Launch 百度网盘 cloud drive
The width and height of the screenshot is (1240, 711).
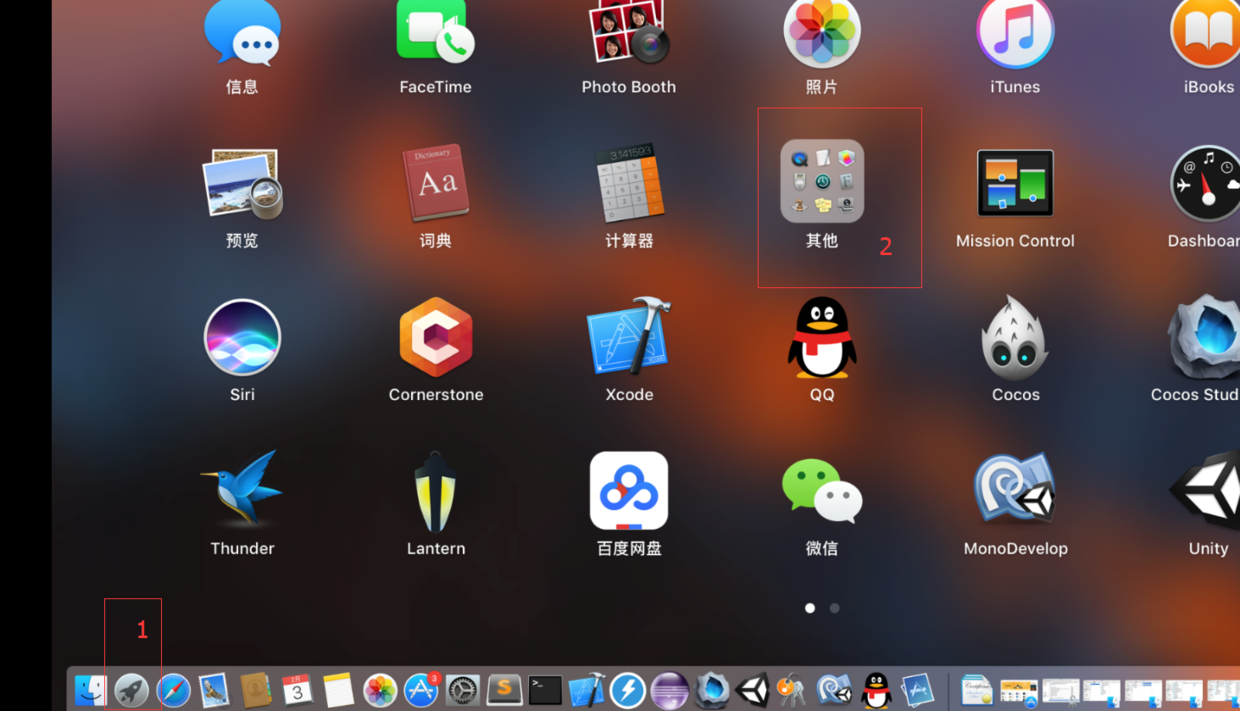pos(628,490)
